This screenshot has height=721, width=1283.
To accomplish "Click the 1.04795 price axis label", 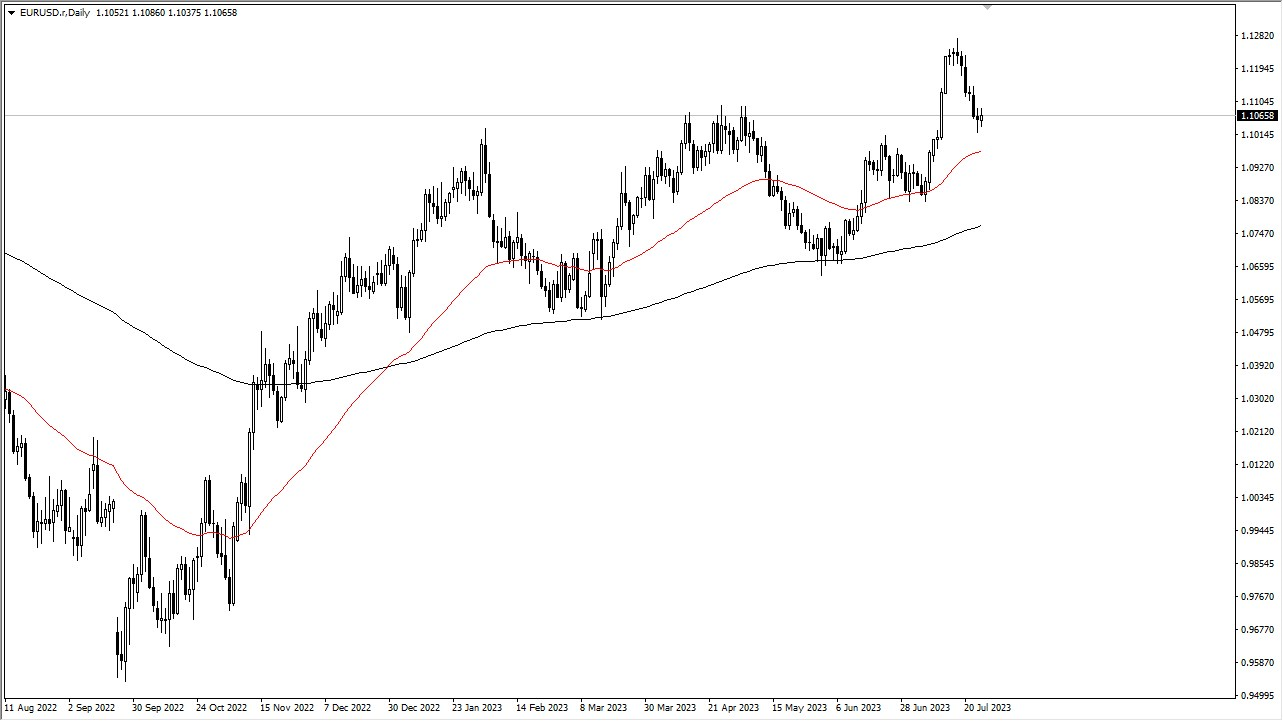I will click(x=1257, y=333).
